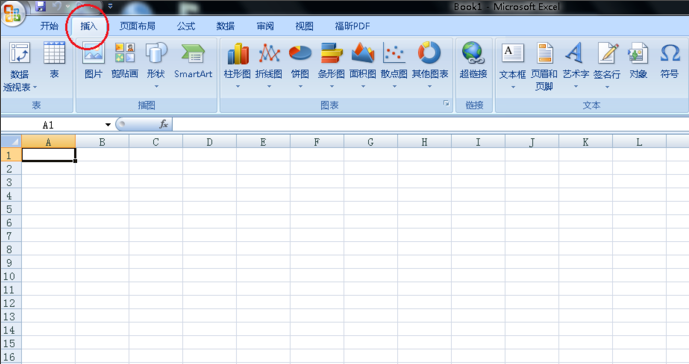The image size is (689, 364).
Task: Insert Header and Footer (页眉和页脚)
Action: pos(544,66)
